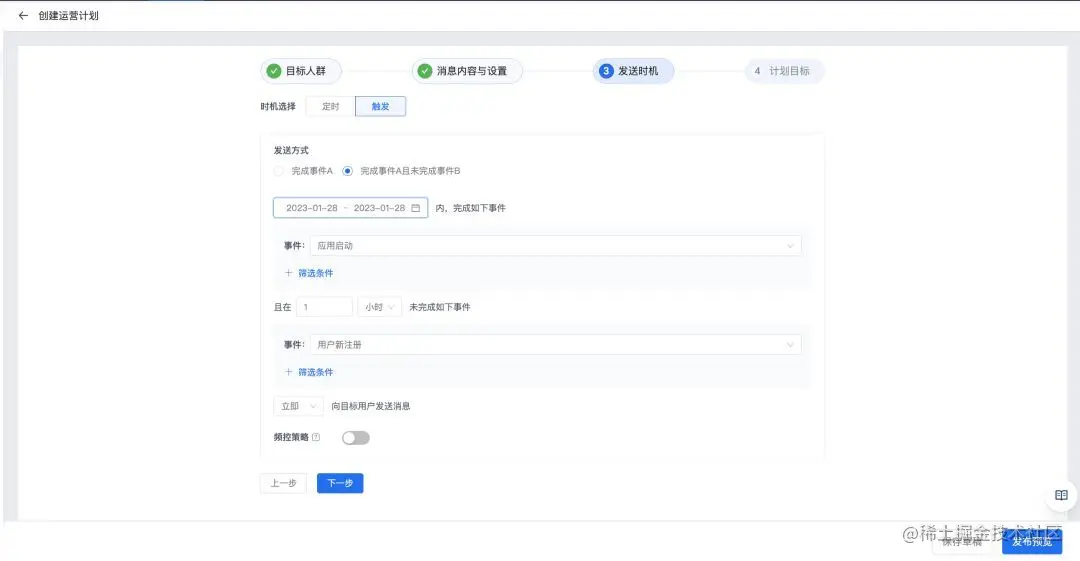This screenshot has height=561, width=1080.
Task: Click the 保存草稿 button
Action: click(x=962, y=542)
